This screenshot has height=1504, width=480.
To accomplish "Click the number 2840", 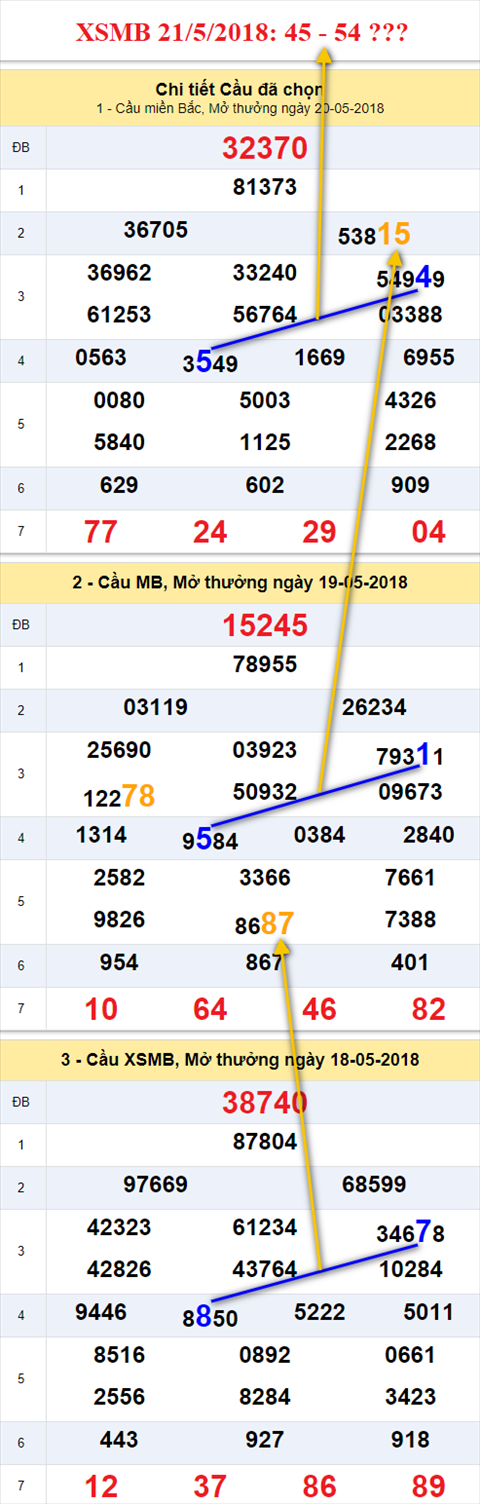I will pos(428,835).
